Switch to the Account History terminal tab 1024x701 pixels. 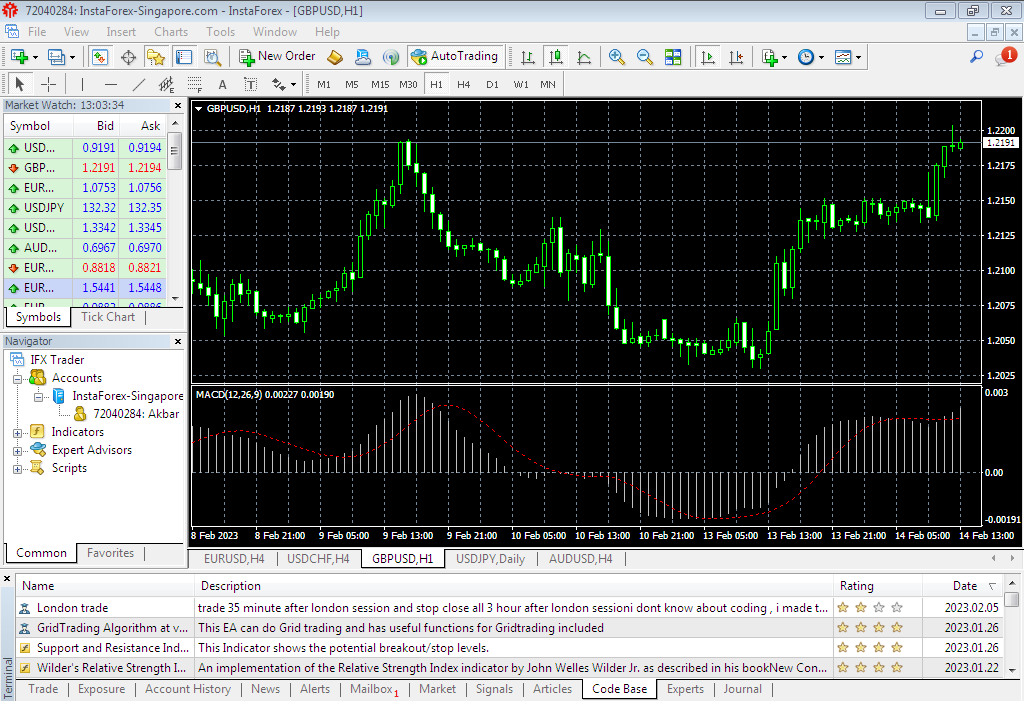[188, 689]
